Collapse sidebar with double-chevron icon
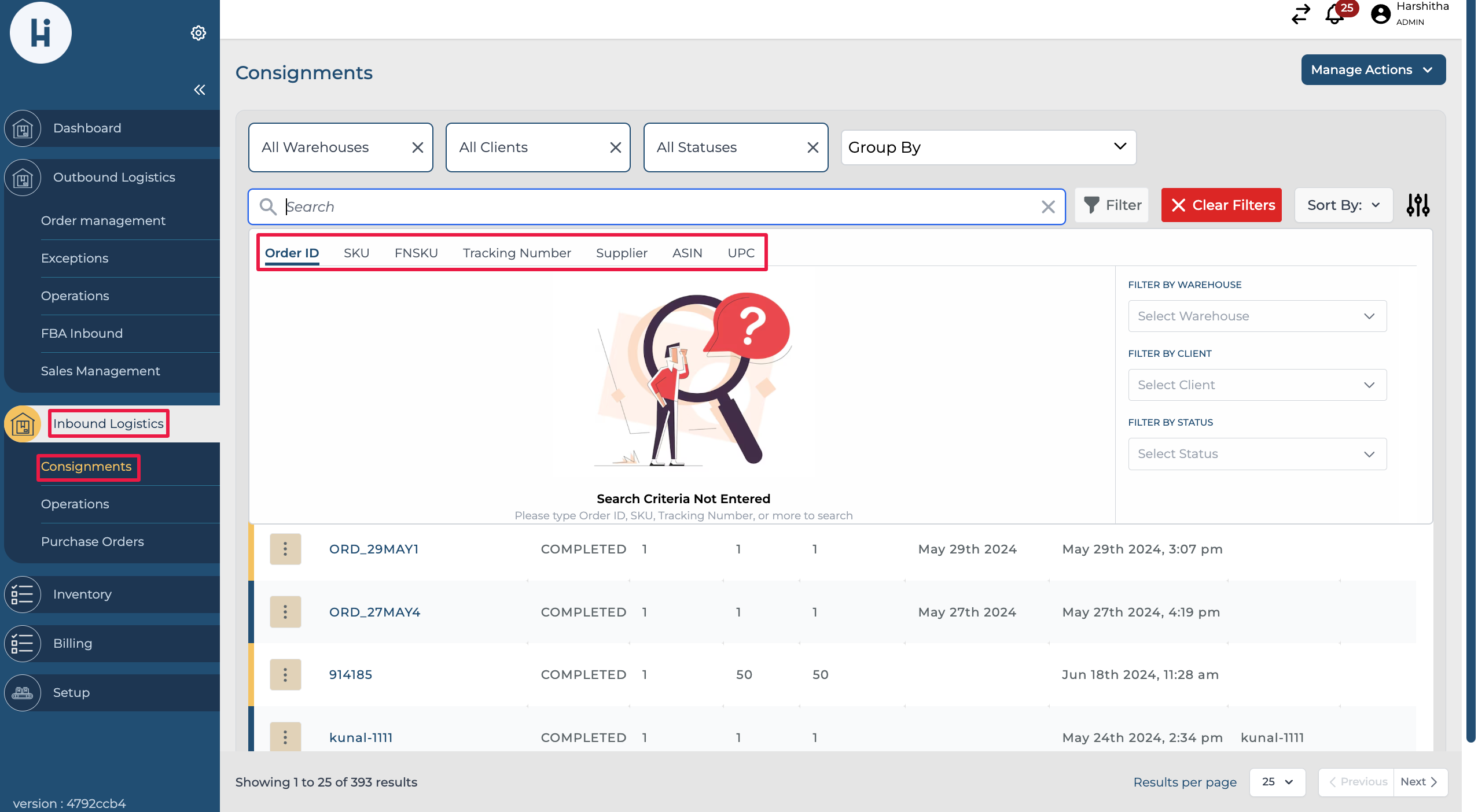Screen dimensions: 1478x812 point(200,90)
